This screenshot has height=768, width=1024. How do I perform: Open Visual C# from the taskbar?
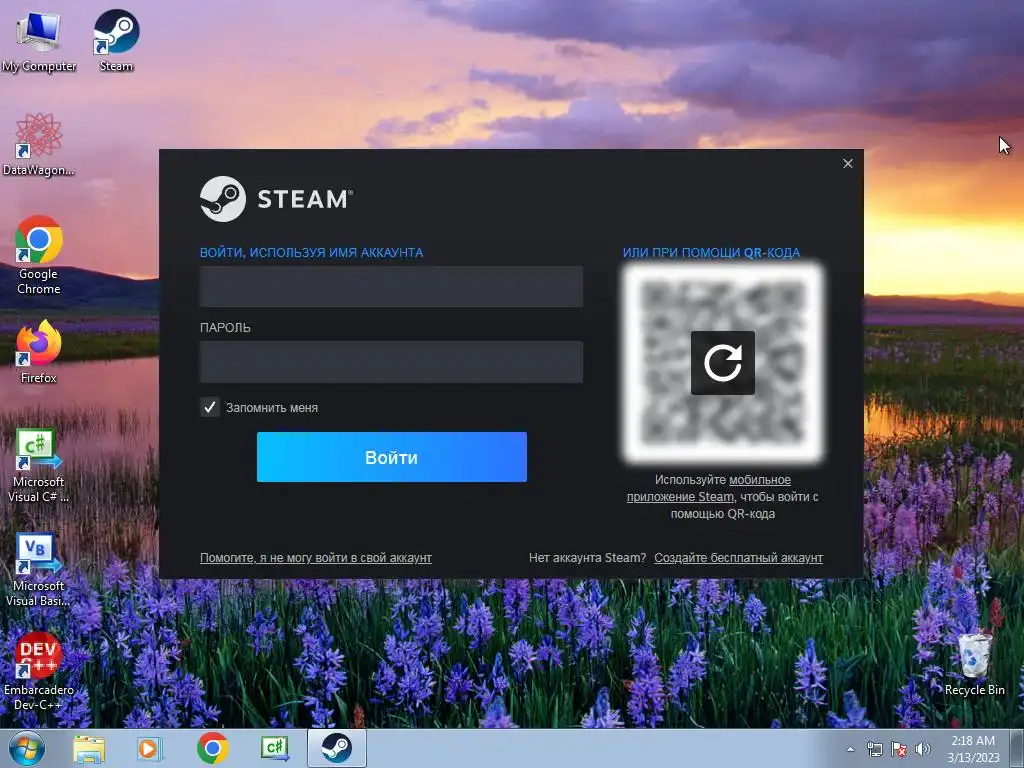(275, 748)
